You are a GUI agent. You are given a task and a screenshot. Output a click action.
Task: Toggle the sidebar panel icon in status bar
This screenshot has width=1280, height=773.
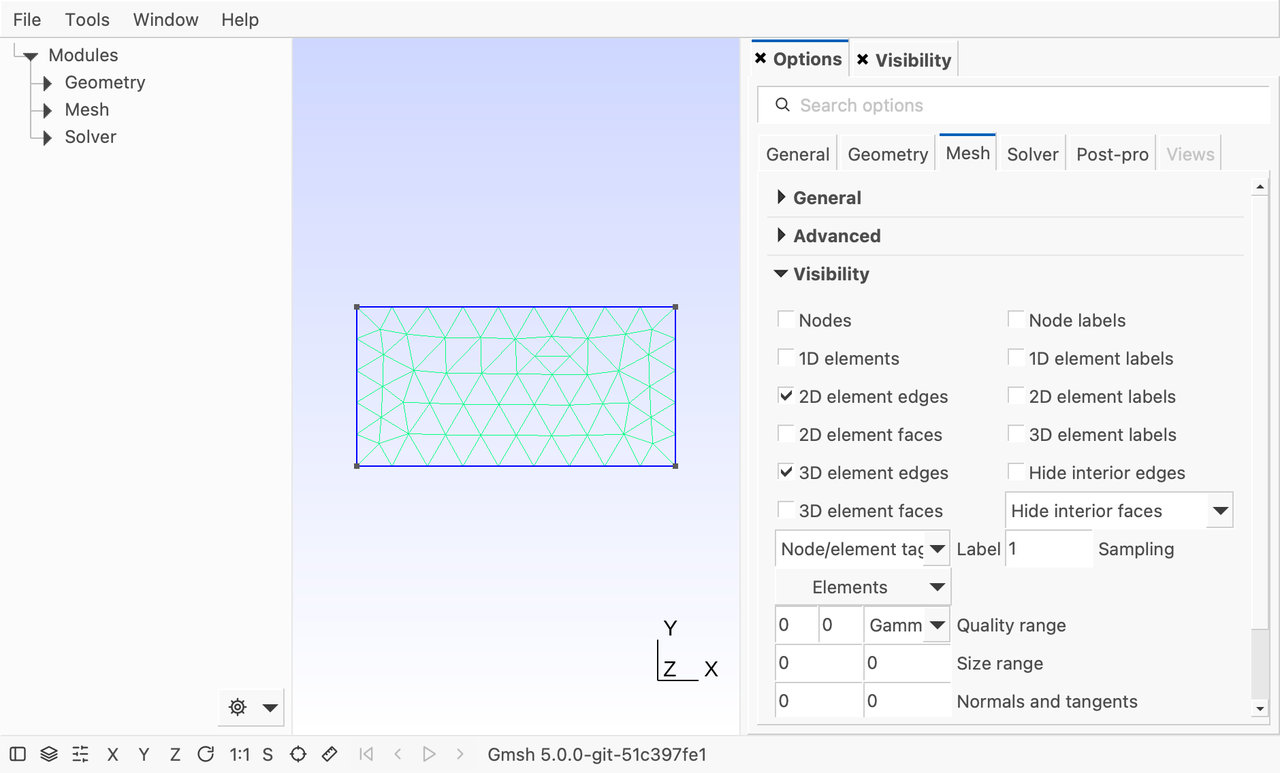[18, 754]
